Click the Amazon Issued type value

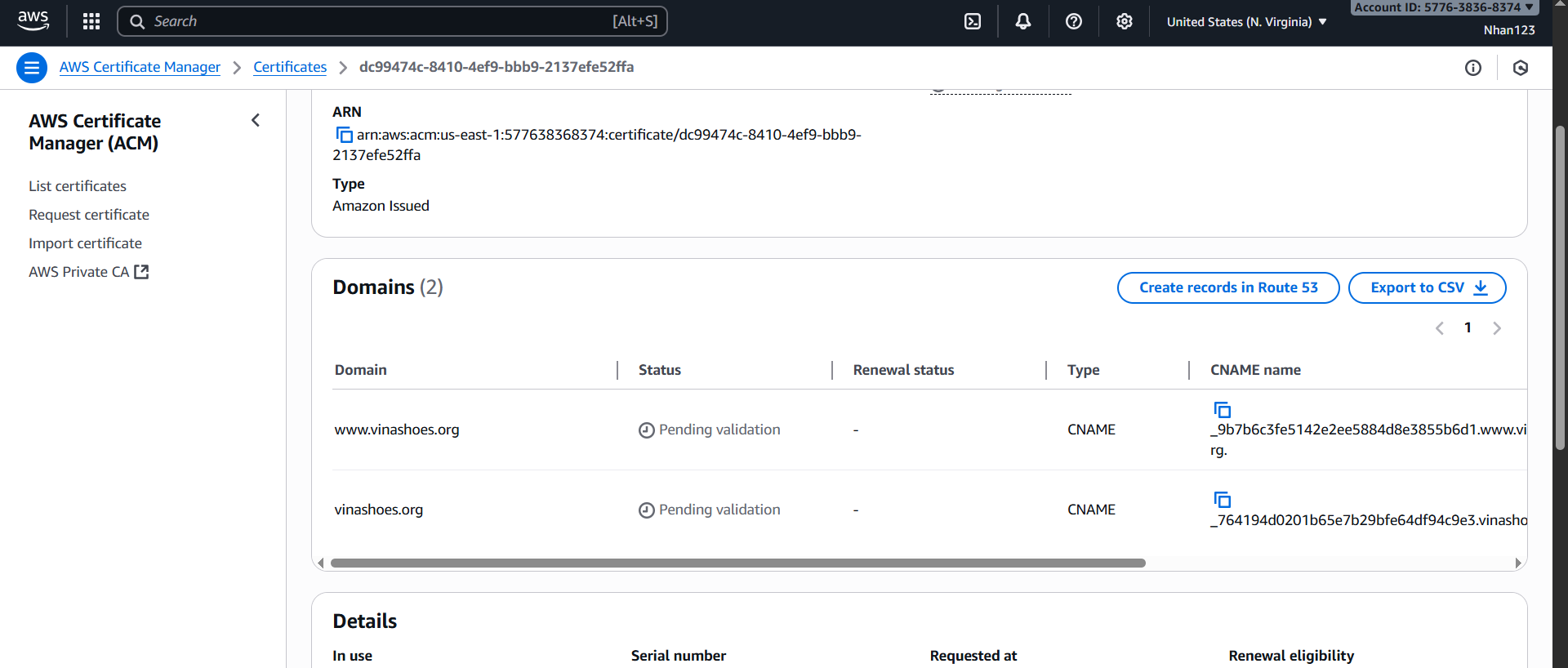pos(381,206)
